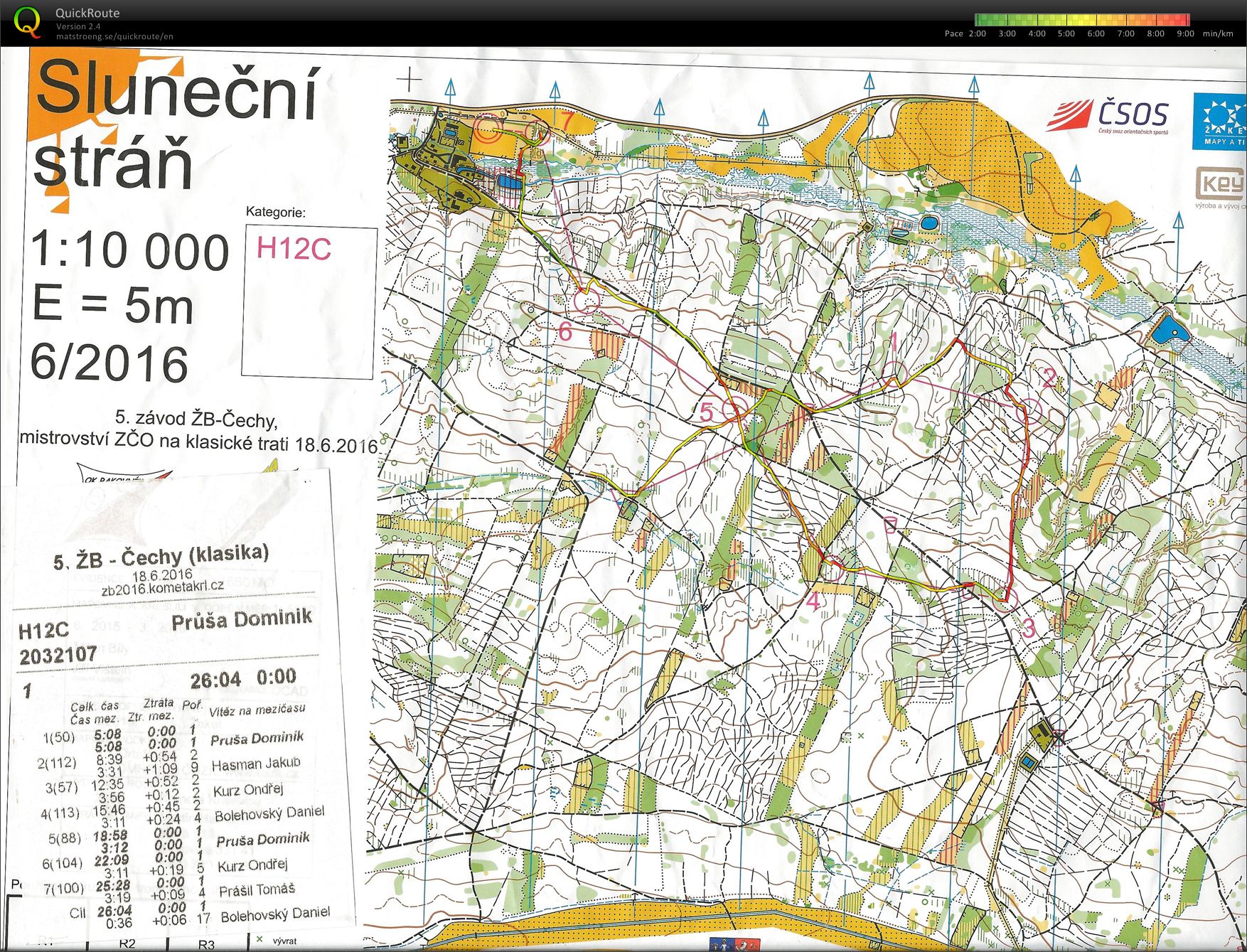Select the 2:00 pace label
The image size is (1247, 952).
coord(977,33)
